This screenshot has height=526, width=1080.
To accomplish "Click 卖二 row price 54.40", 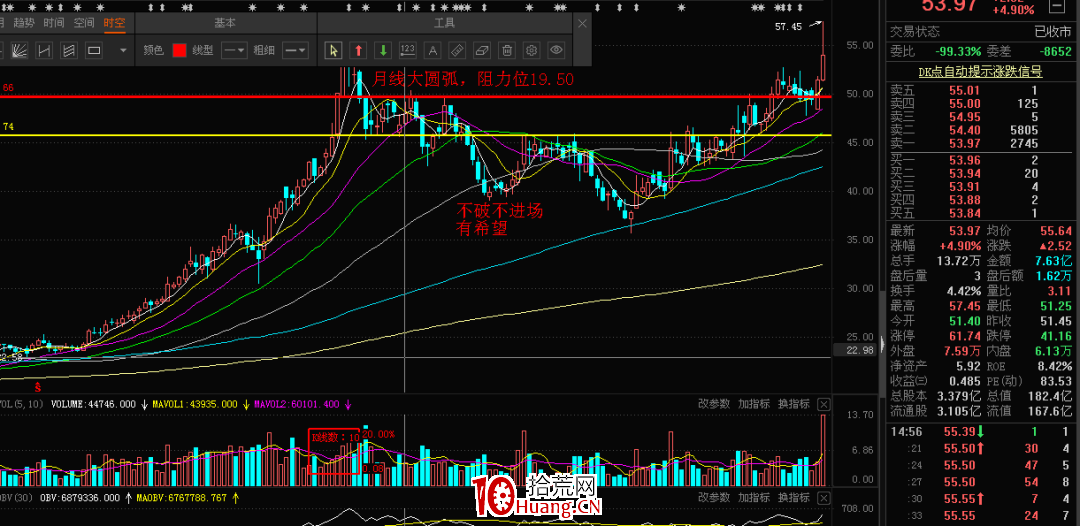I will point(963,129).
